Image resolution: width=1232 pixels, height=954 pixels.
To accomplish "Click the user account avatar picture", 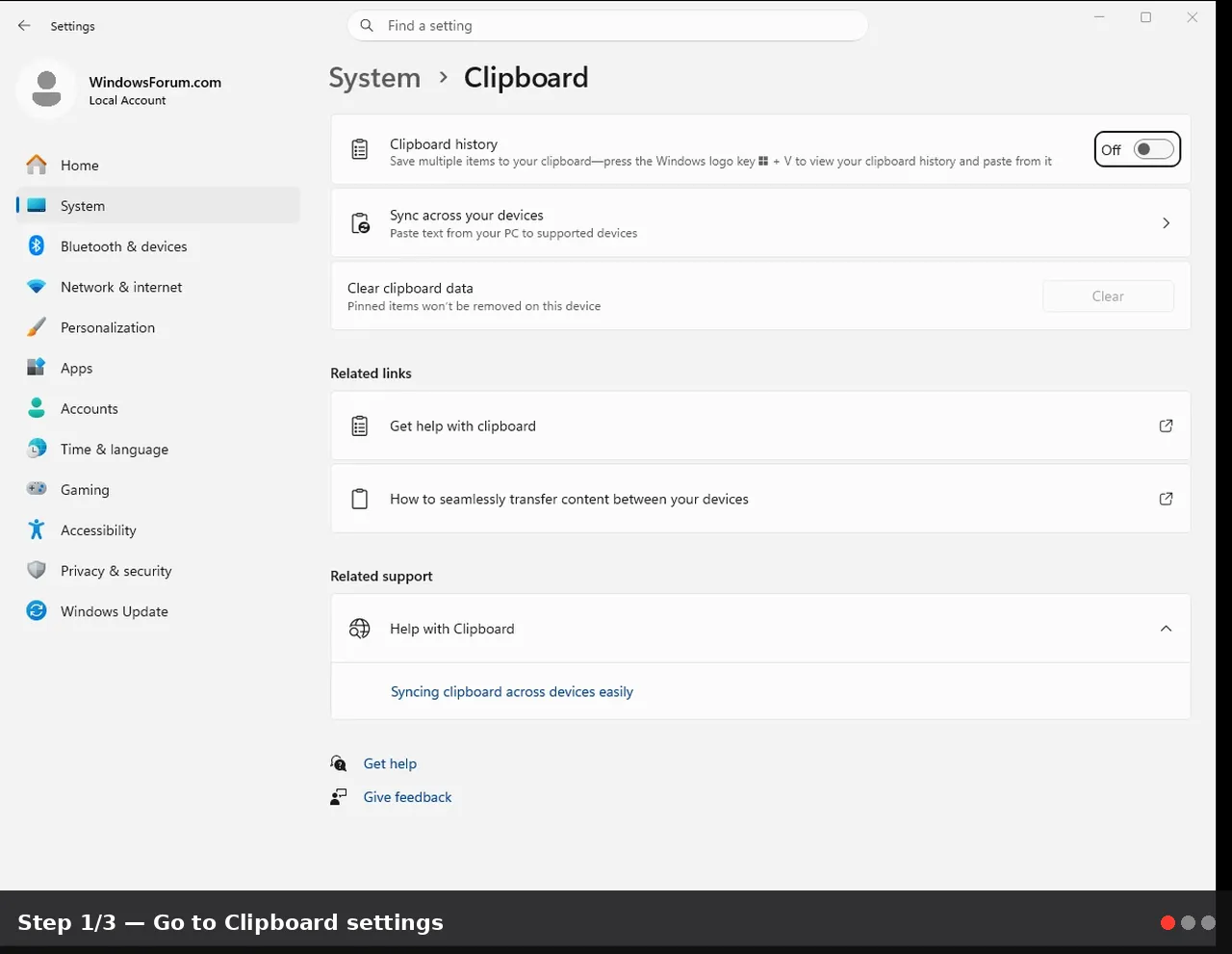I will pyautogui.click(x=46, y=89).
